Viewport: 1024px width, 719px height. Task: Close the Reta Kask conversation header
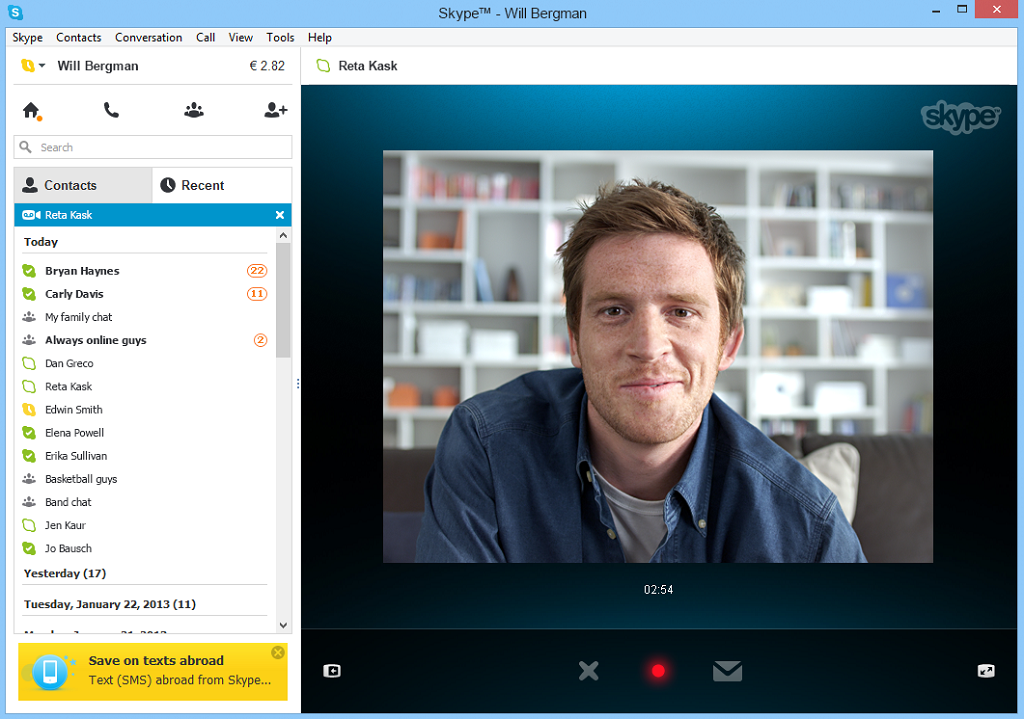tap(280, 214)
